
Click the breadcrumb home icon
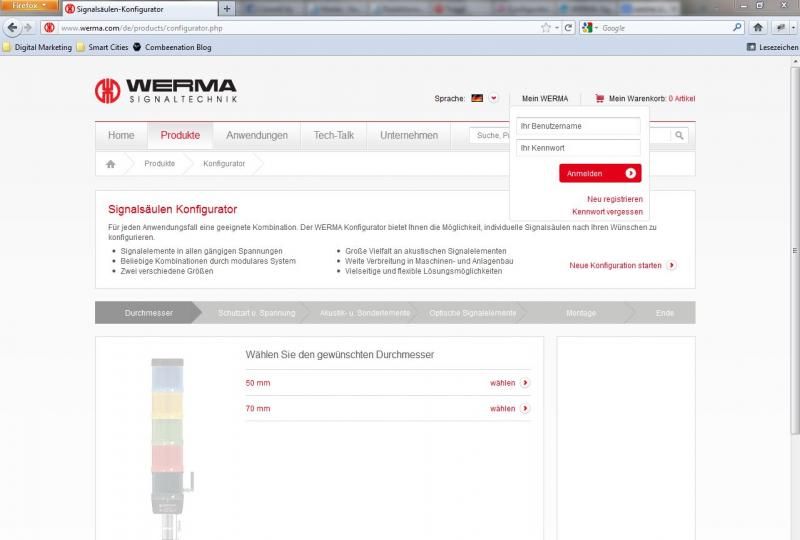pos(110,164)
